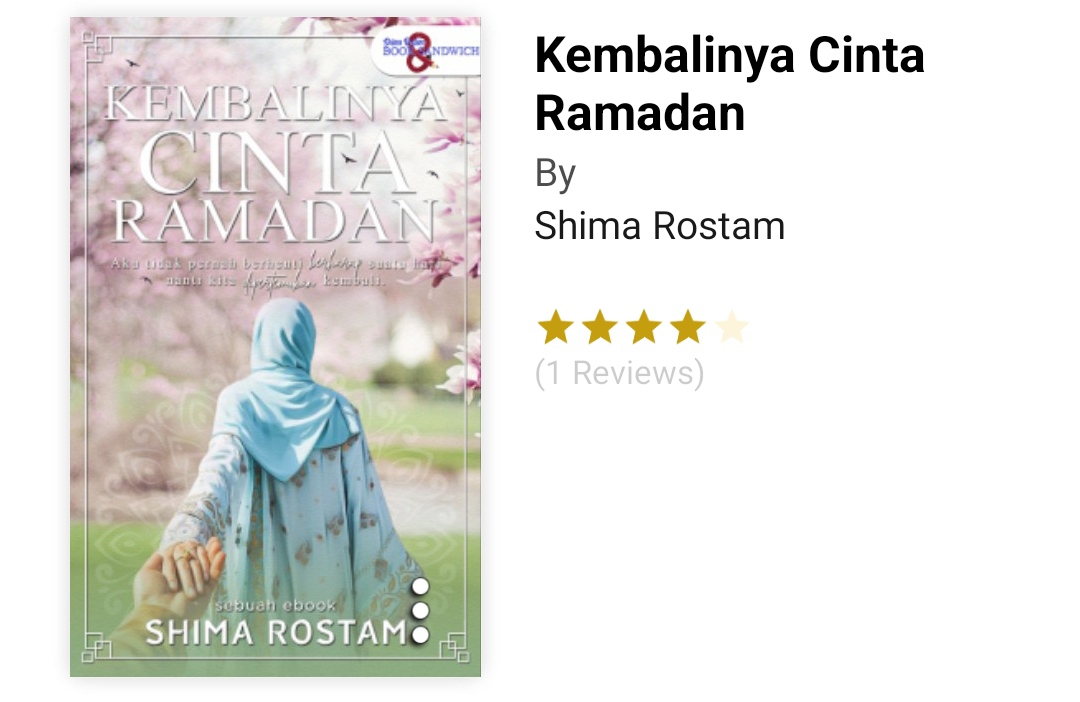The image size is (1080, 702).
Task: Open author Shima Rostam's page
Action: click(x=659, y=226)
